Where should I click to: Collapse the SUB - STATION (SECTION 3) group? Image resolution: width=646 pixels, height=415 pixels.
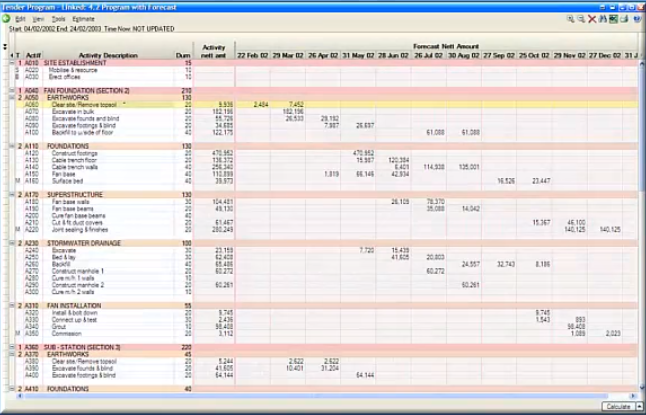[12, 346]
